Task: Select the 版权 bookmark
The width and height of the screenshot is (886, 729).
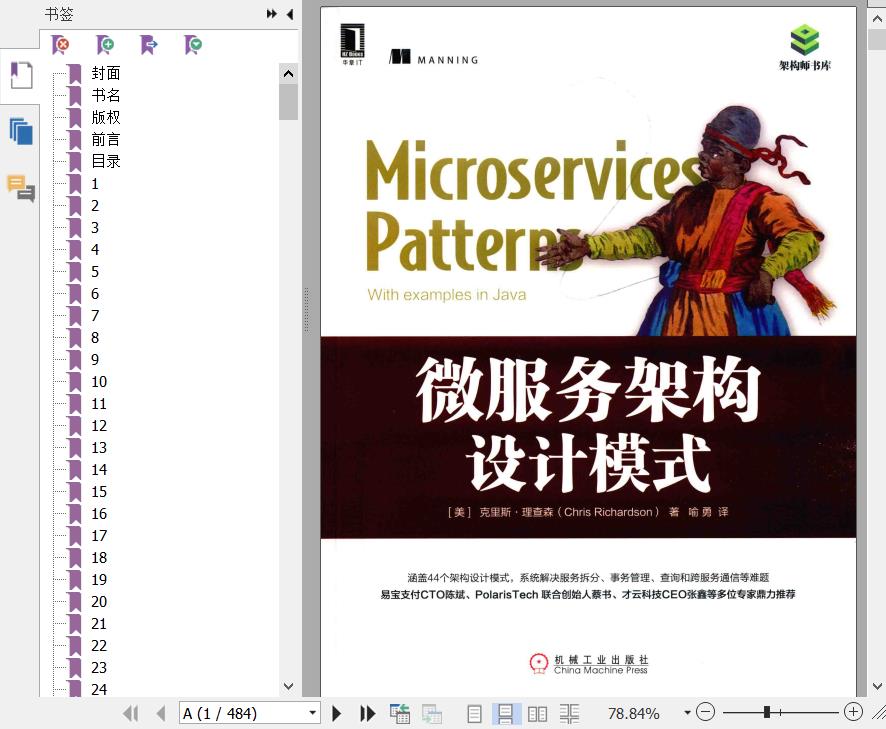Action: [x=106, y=117]
